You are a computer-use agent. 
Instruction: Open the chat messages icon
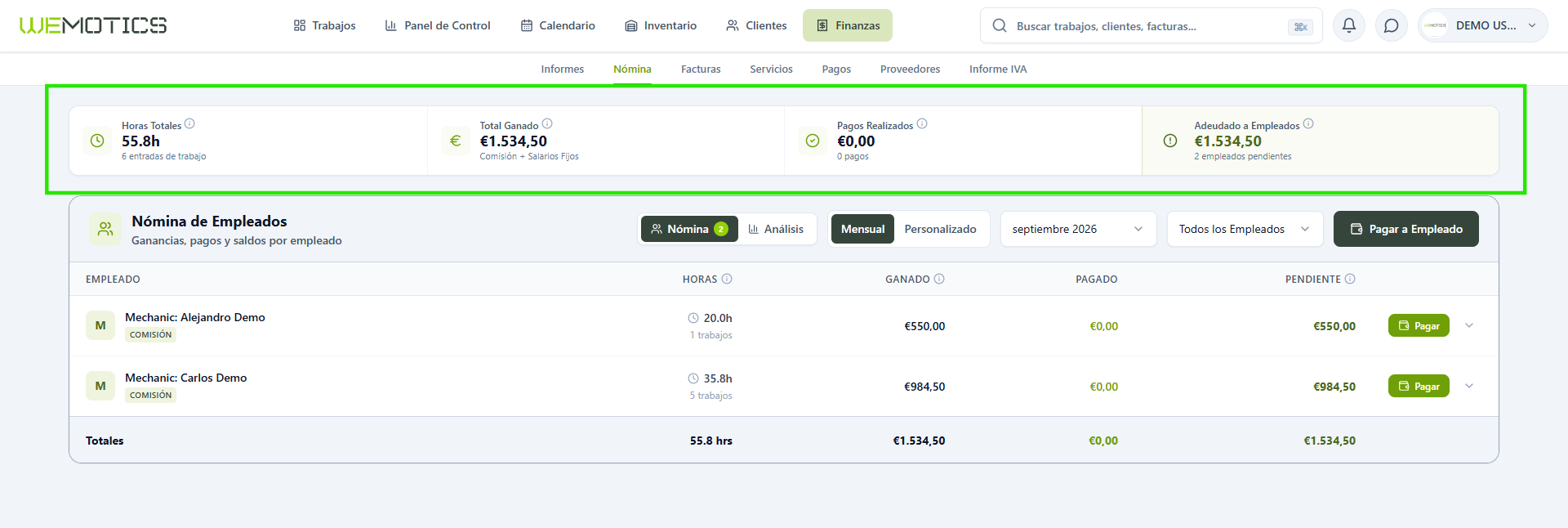pyautogui.click(x=1392, y=25)
